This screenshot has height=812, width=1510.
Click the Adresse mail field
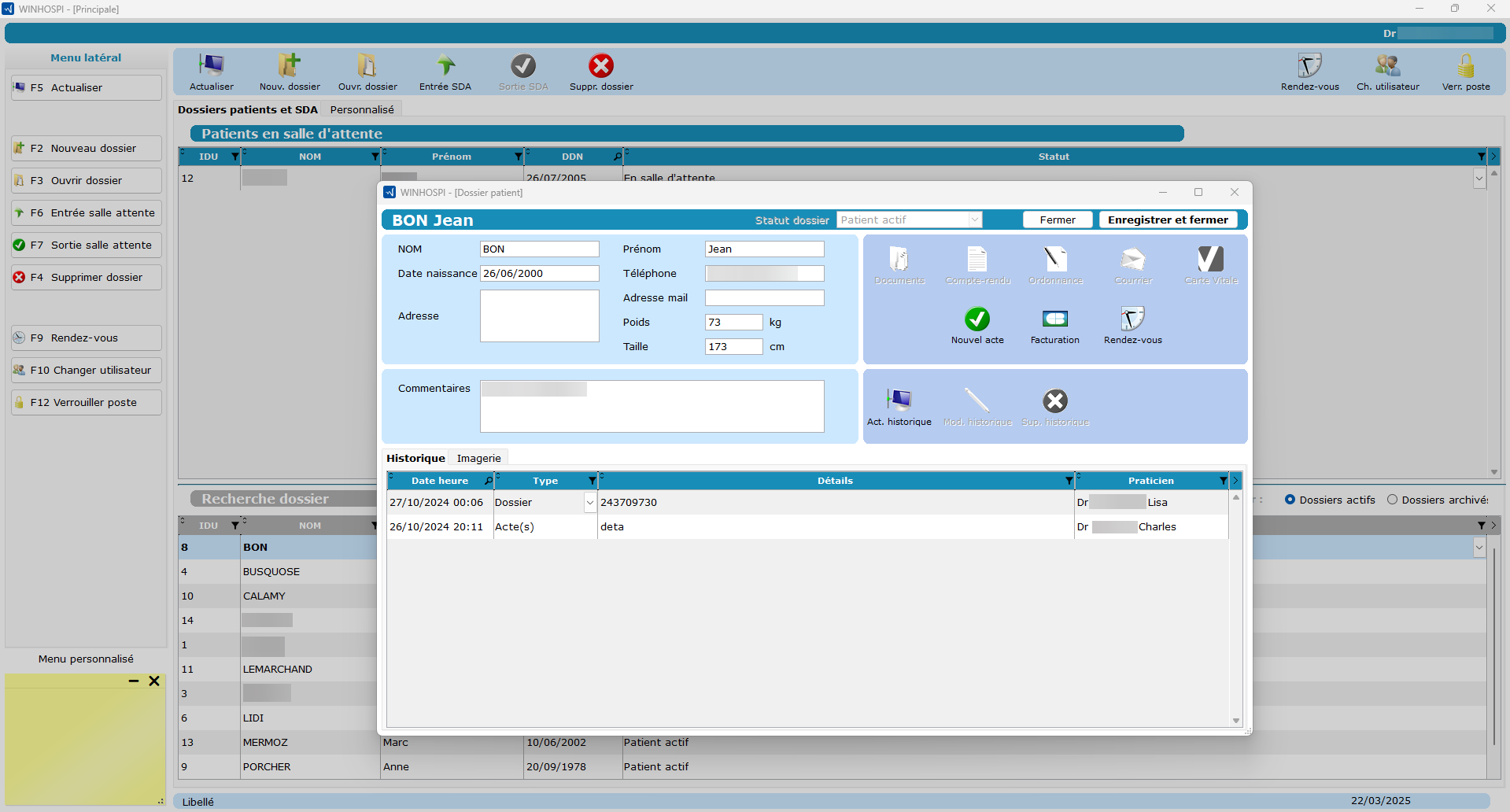pos(764,297)
